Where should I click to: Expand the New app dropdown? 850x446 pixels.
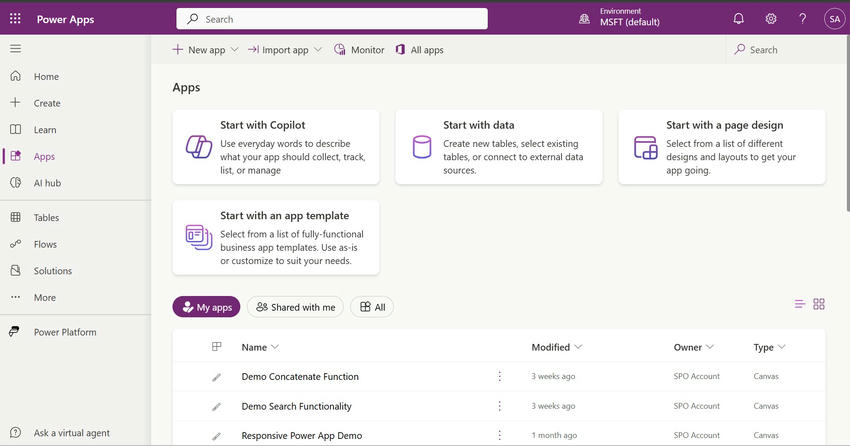tap(206, 50)
